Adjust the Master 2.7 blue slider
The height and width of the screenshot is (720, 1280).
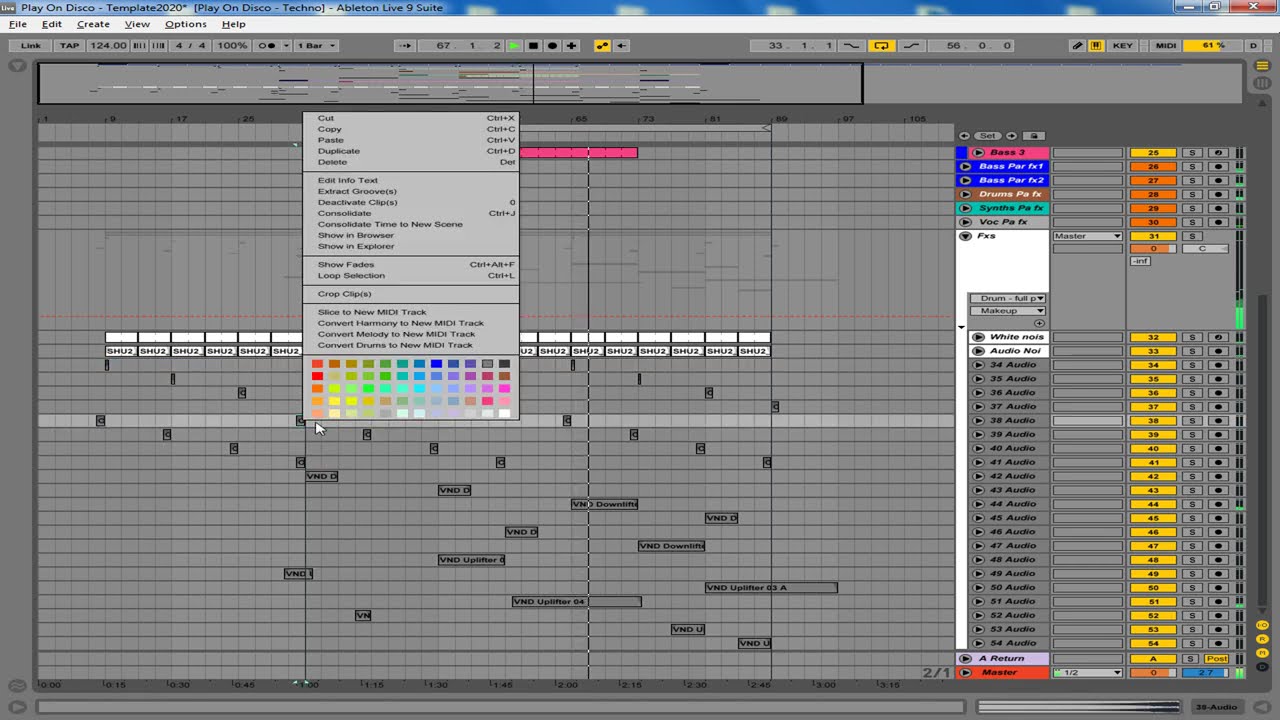(x=1205, y=673)
